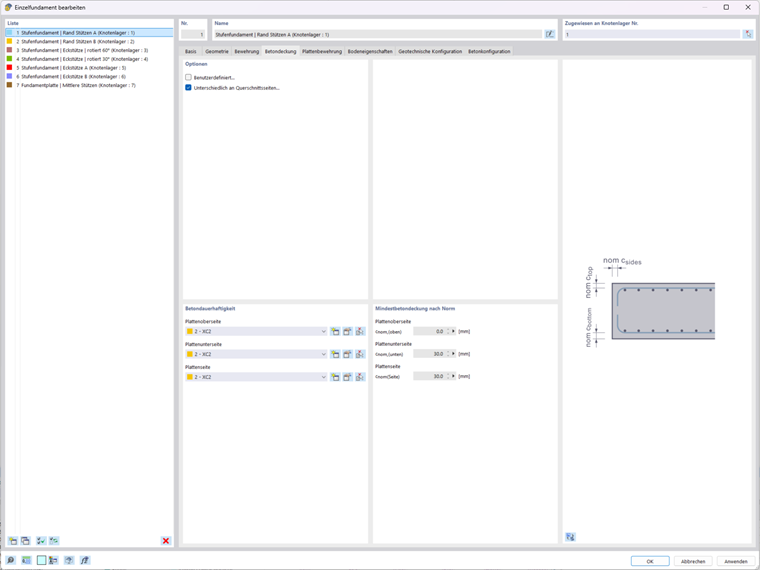Switch to the Geometrie tab

tap(217, 51)
